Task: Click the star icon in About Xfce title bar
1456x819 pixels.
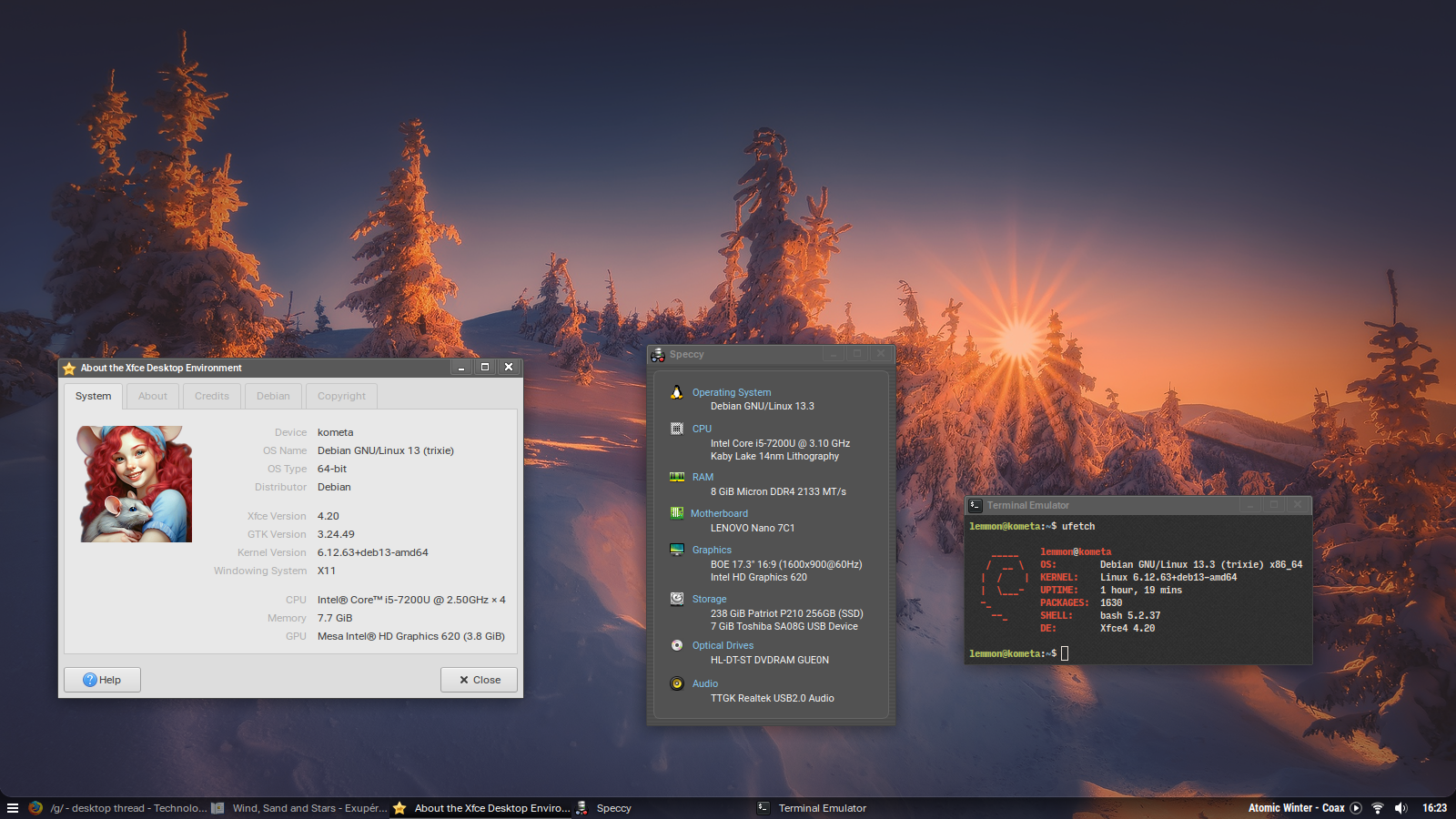Action: 69,369
